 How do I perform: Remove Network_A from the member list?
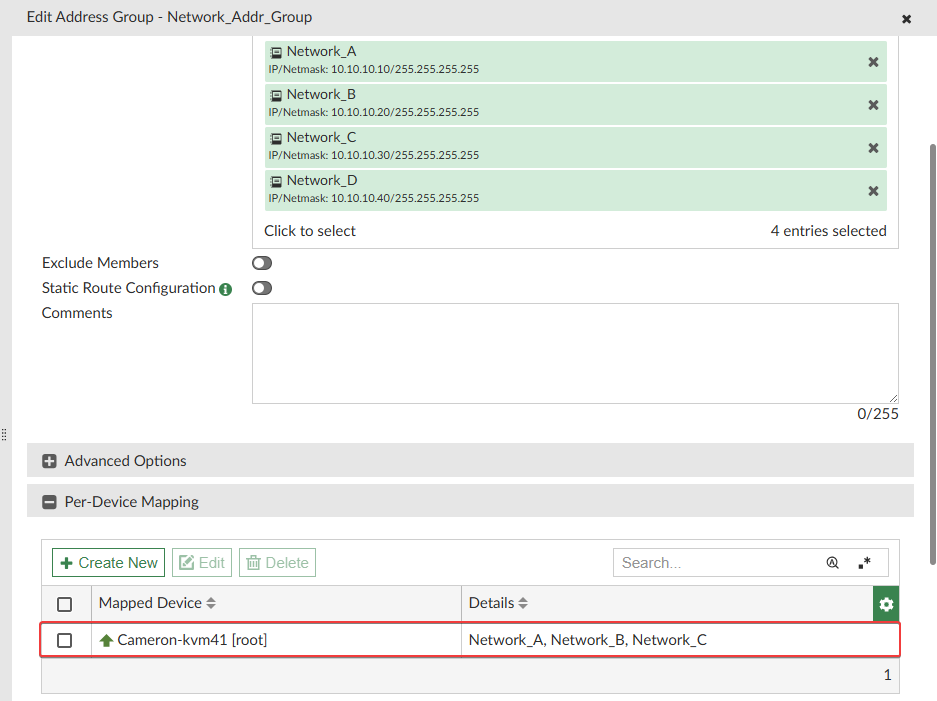(x=873, y=62)
